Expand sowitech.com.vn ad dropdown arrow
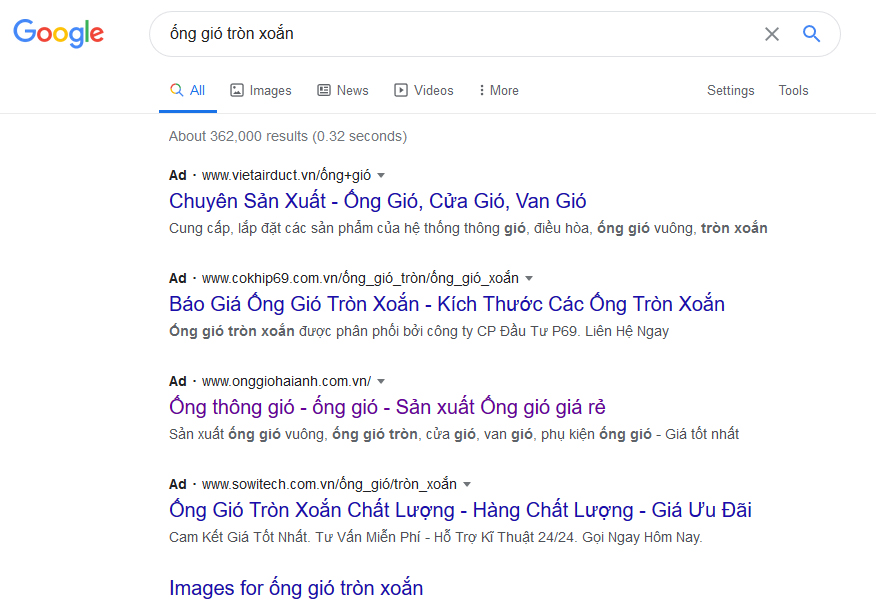The width and height of the screenshot is (876, 605). point(467,484)
